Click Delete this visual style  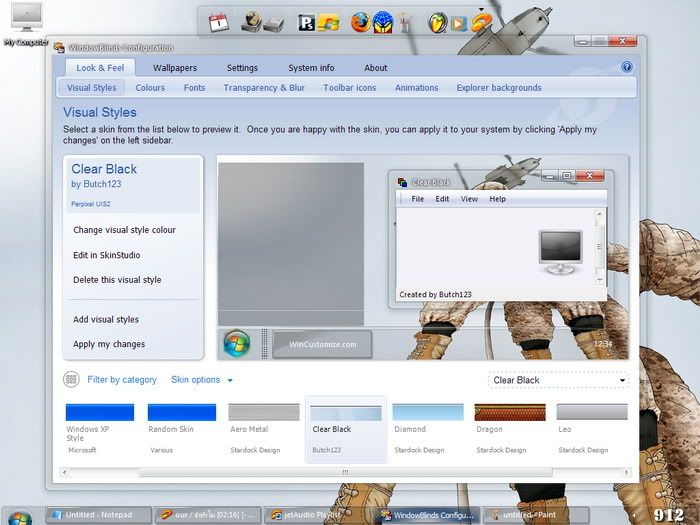coord(117,280)
